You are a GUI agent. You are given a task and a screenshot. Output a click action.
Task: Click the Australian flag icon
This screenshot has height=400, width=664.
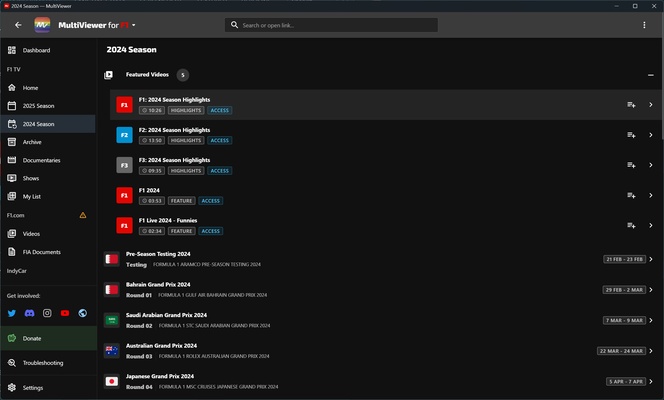click(112, 351)
